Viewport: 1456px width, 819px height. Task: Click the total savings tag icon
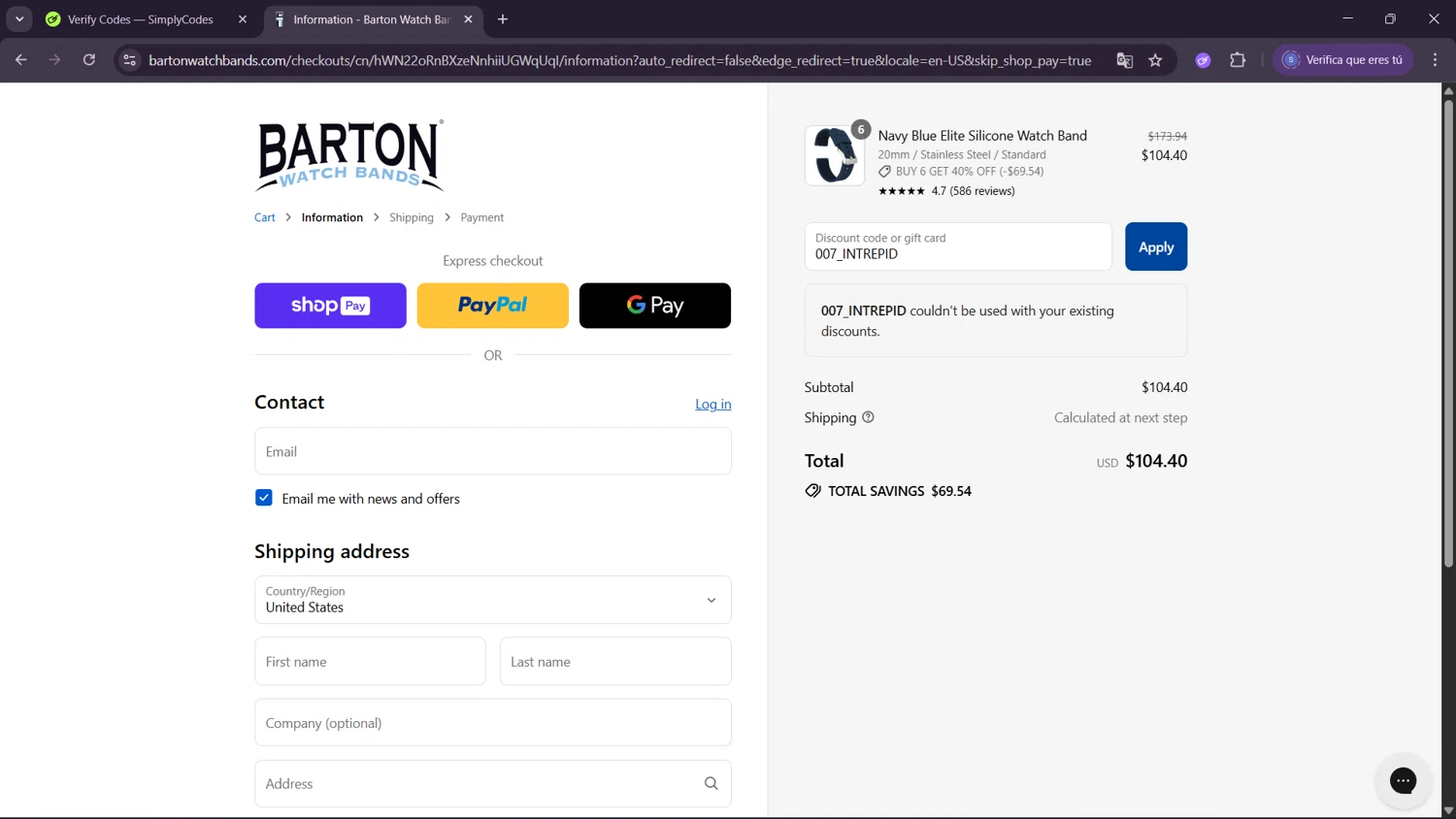click(813, 491)
